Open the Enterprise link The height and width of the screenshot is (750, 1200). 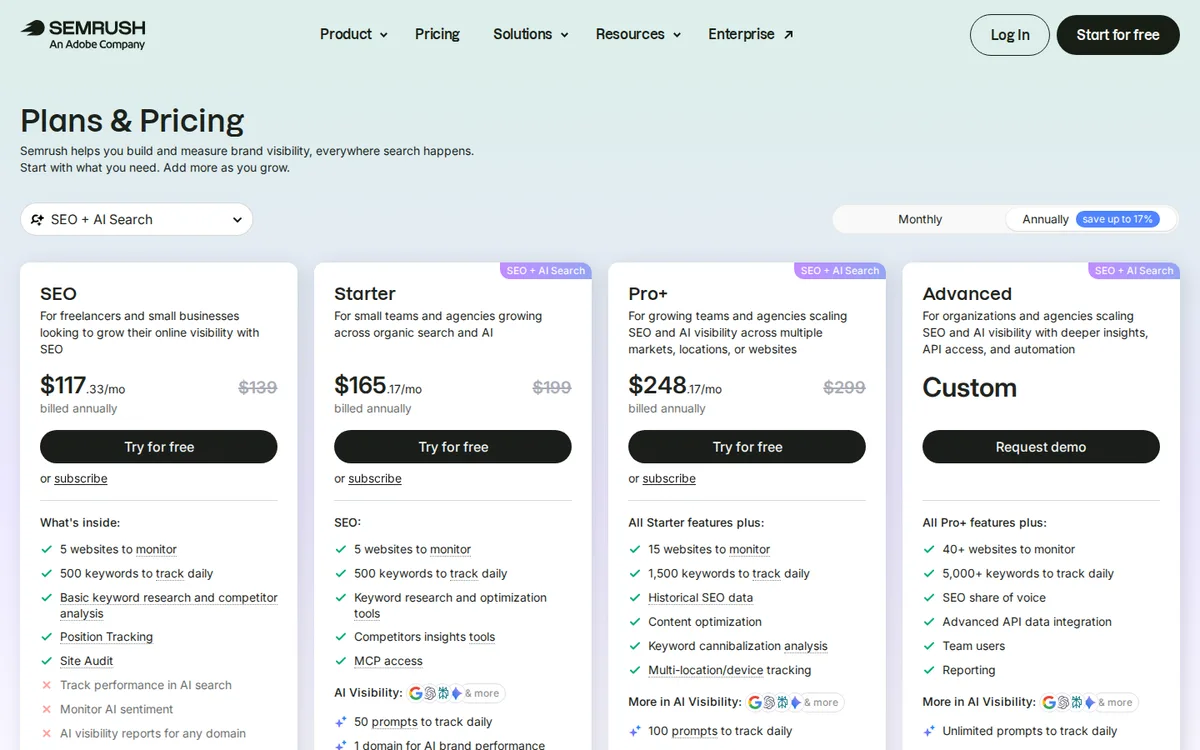coord(751,34)
